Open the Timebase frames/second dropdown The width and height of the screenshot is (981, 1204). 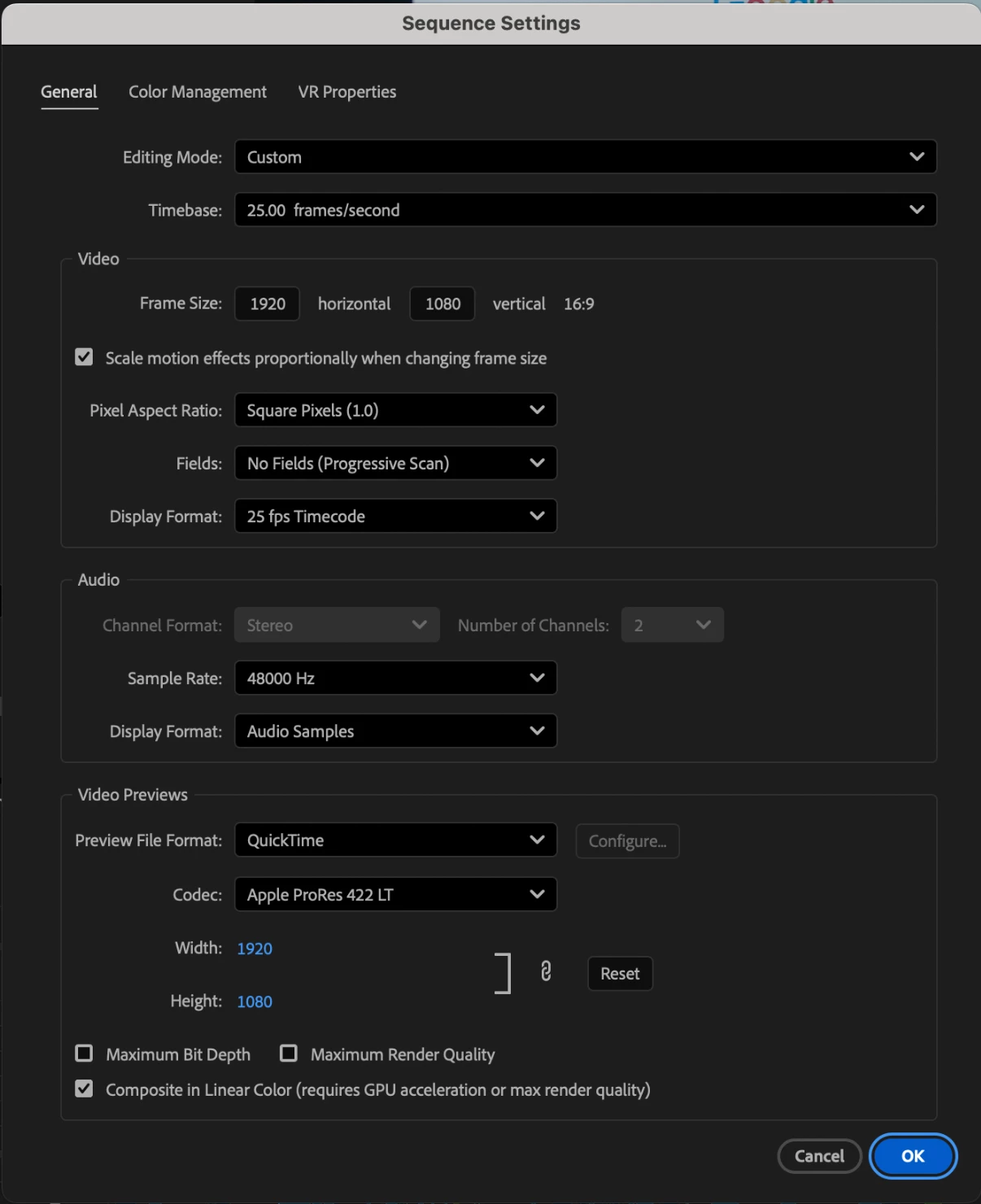tap(586, 210)
